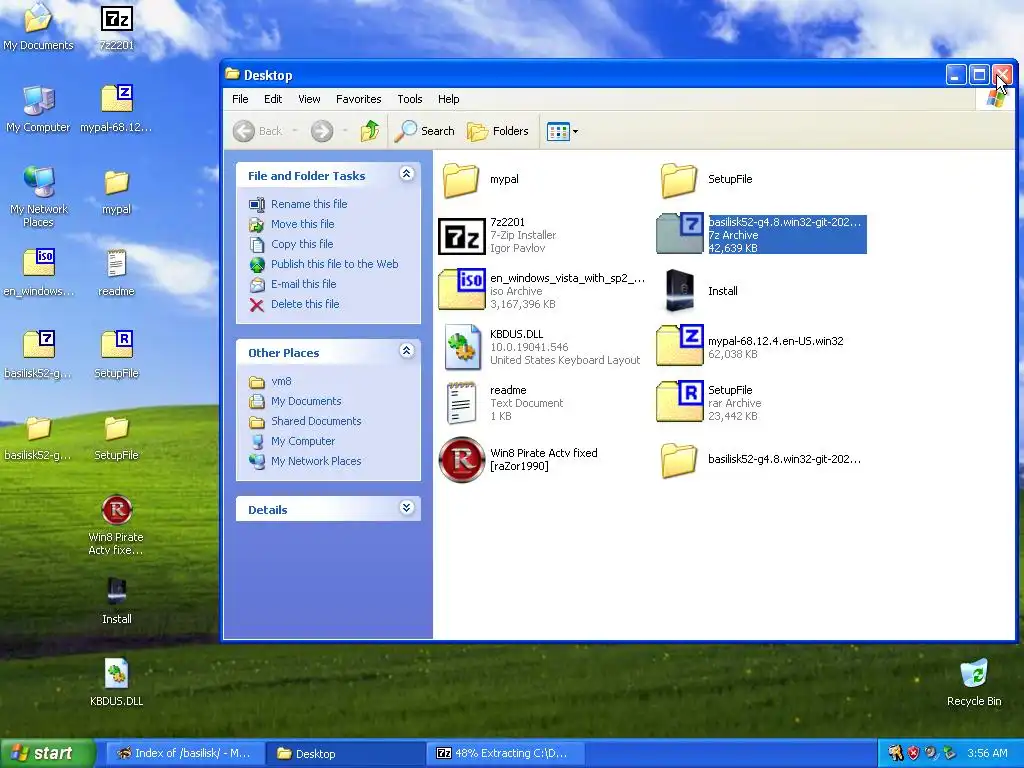Select SetupFile rar Archive in Explorer window

[709, 402]
